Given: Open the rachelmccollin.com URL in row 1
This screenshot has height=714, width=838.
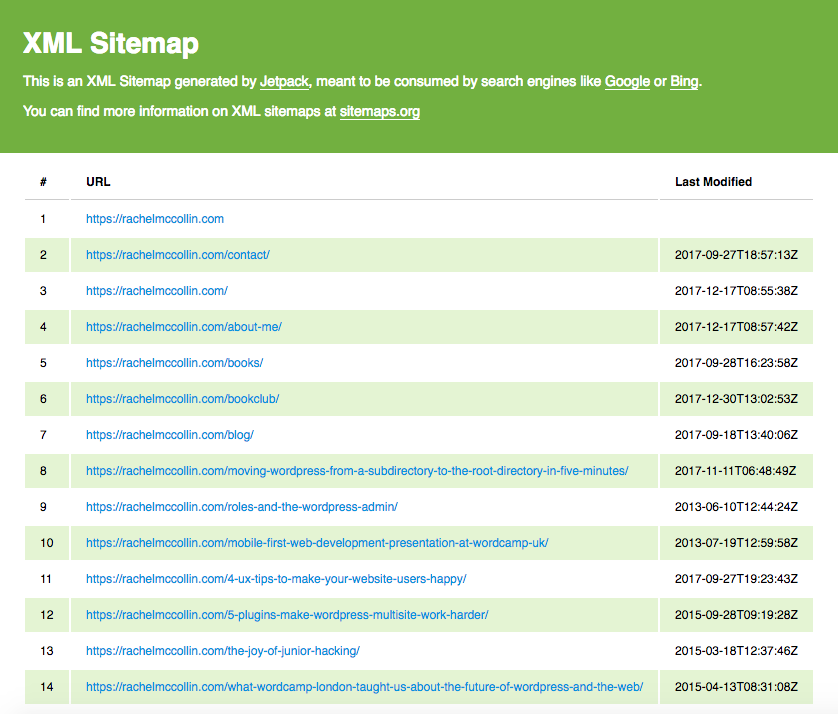Looking at the screenshot, I should pyautogui.click(x=154, y=219).
